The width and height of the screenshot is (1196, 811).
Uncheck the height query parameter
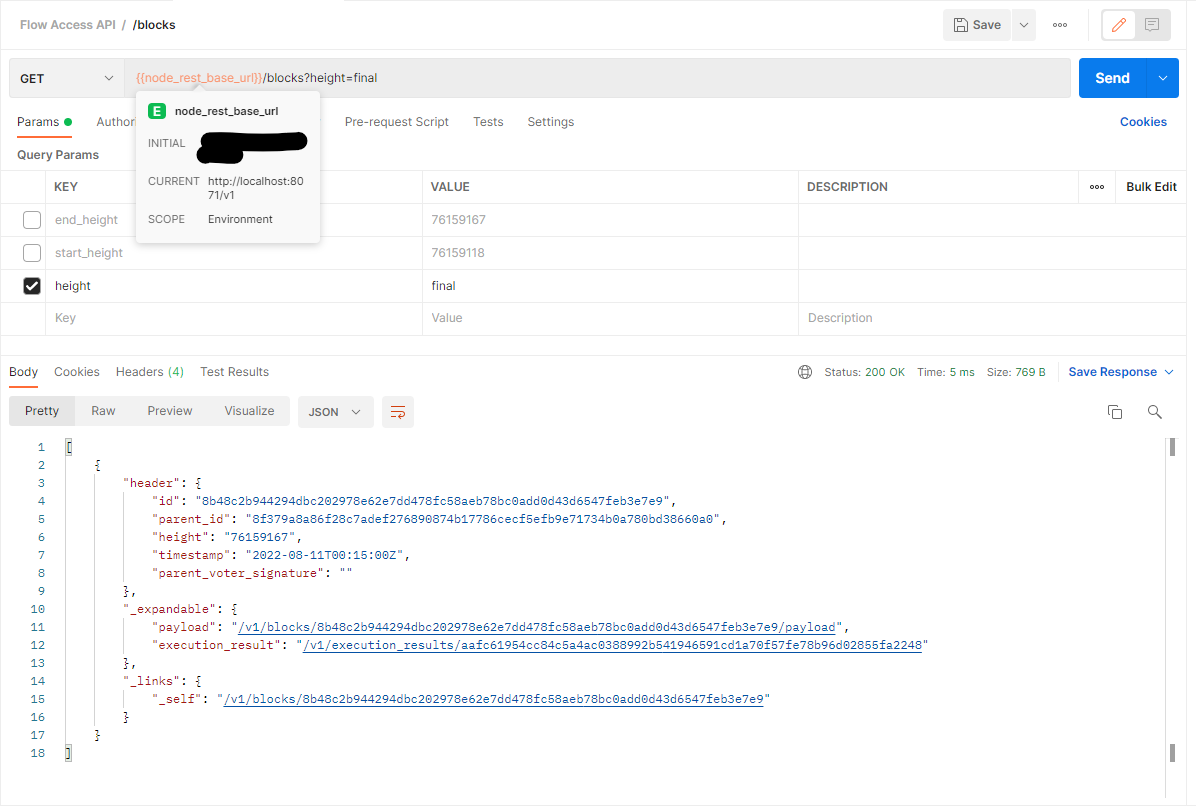tap(31, 285)
